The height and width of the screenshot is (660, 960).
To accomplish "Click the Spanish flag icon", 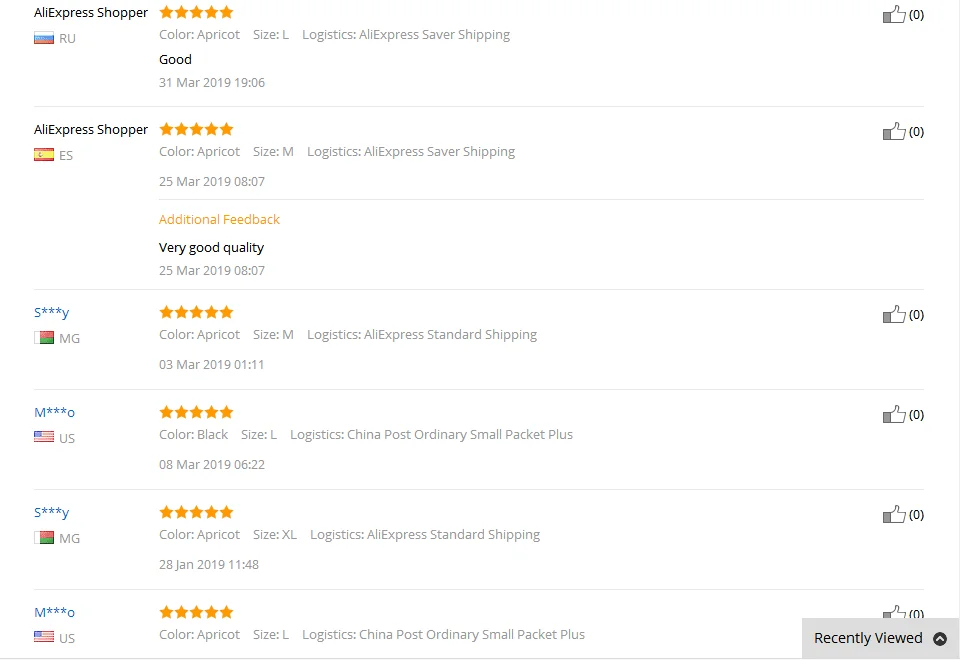I will coord(43,155).
